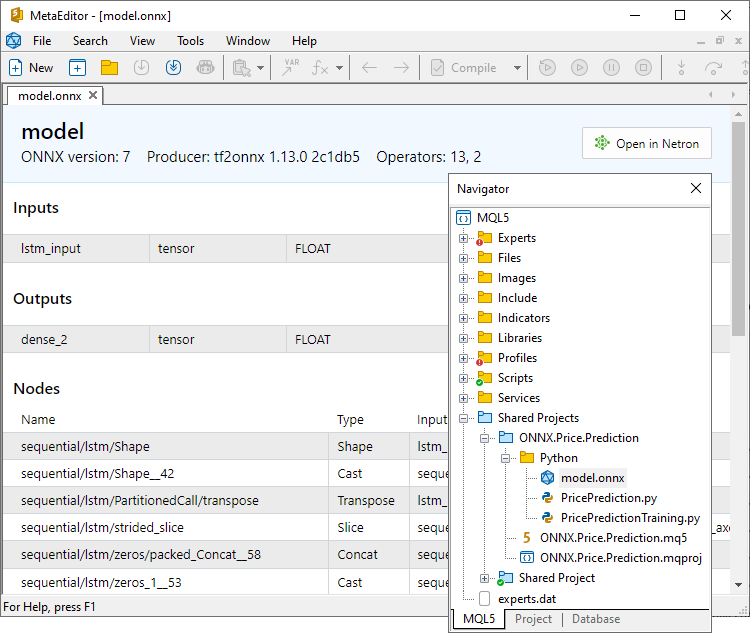Screen dimensions: 750x633
Task: Click the vertical scrollbar down arrow
Action: click(739, 585)
